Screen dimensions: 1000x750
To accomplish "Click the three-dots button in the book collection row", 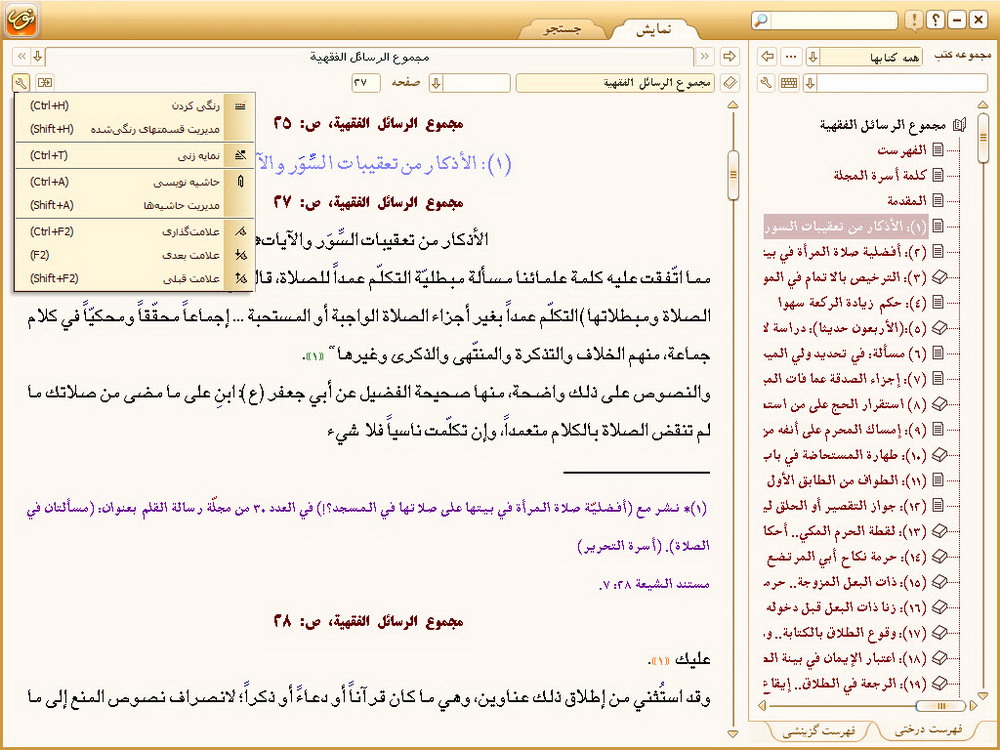I will click(791, 57).
